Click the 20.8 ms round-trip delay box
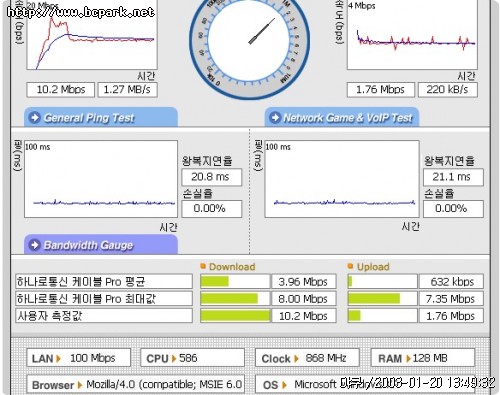The image size is (500, 395). pos(212,177)
